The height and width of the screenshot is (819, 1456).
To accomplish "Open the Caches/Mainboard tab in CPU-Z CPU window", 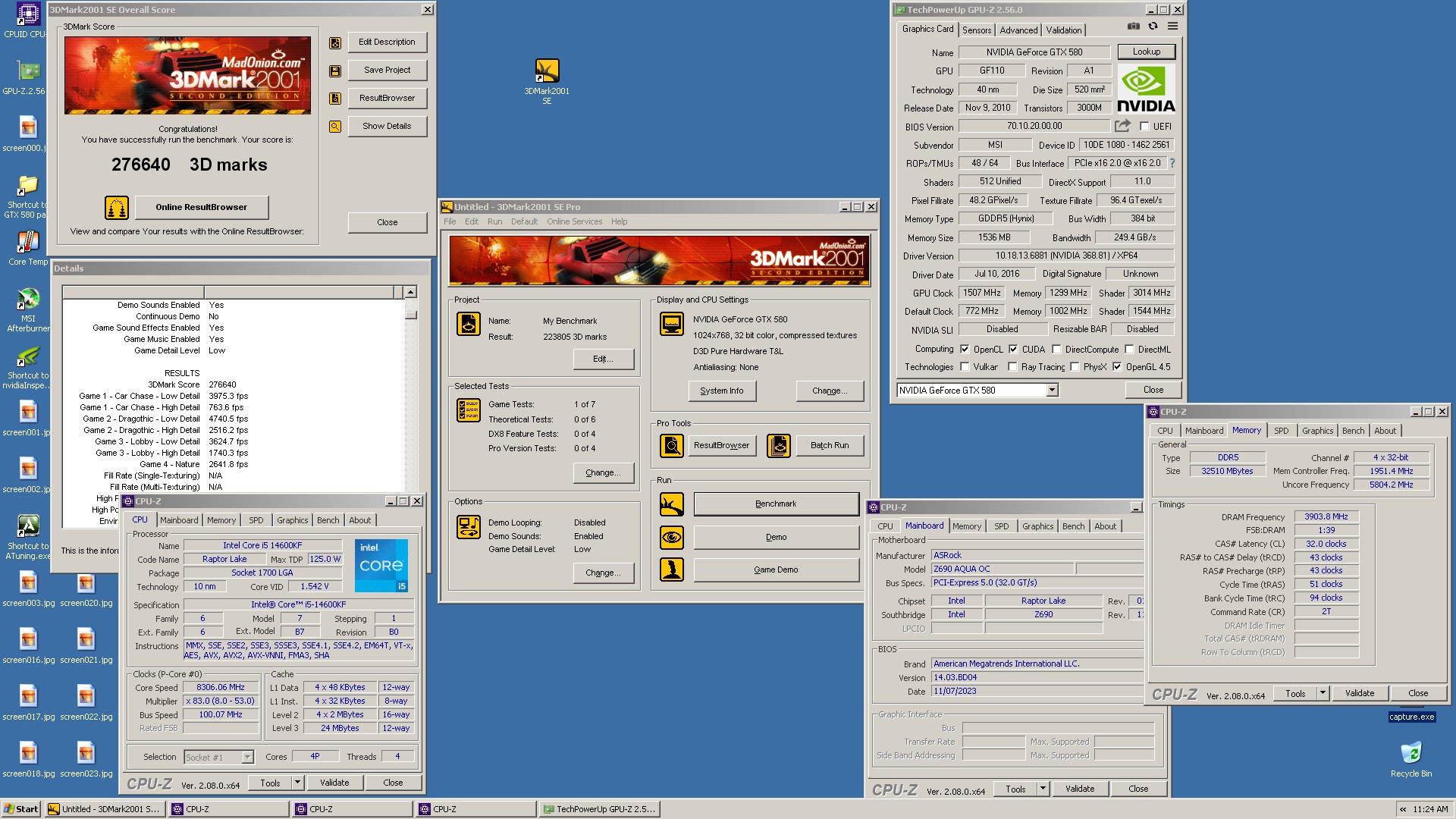I will [x=179, y=520].
